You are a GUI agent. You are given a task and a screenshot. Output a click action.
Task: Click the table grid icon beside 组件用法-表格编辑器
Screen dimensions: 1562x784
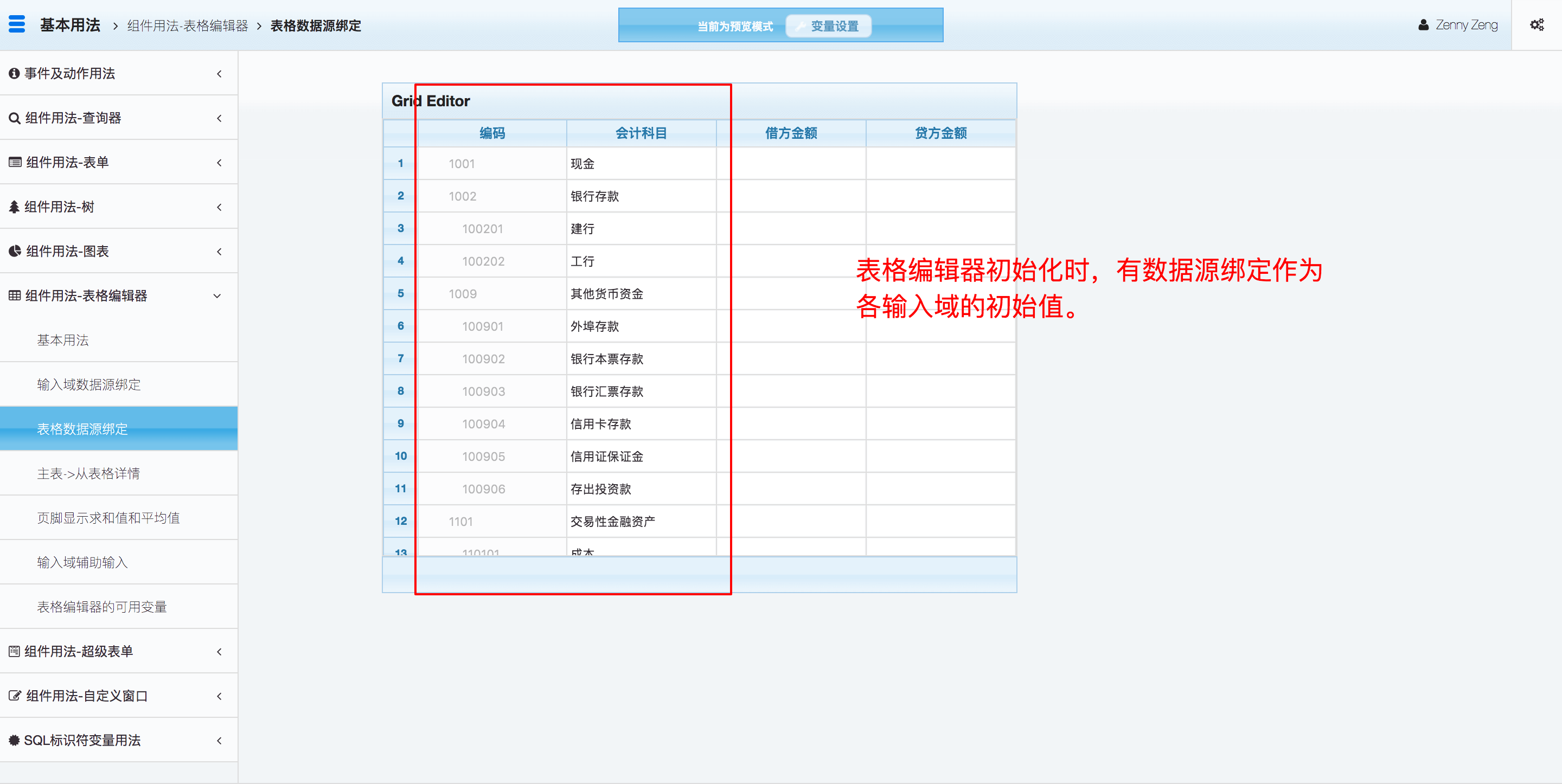tap(15, 296)
